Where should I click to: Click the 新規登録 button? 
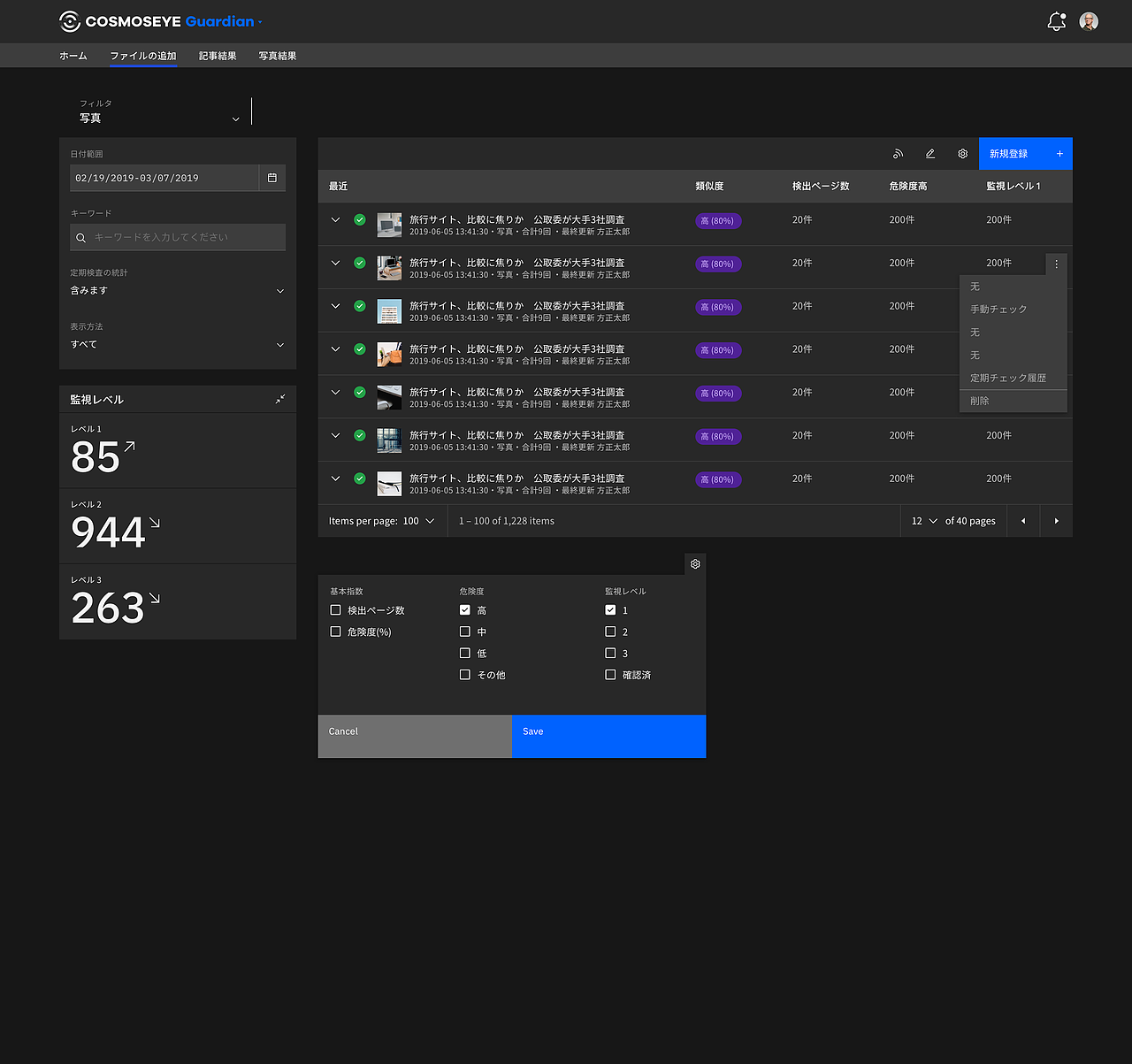coord(1026,154)
